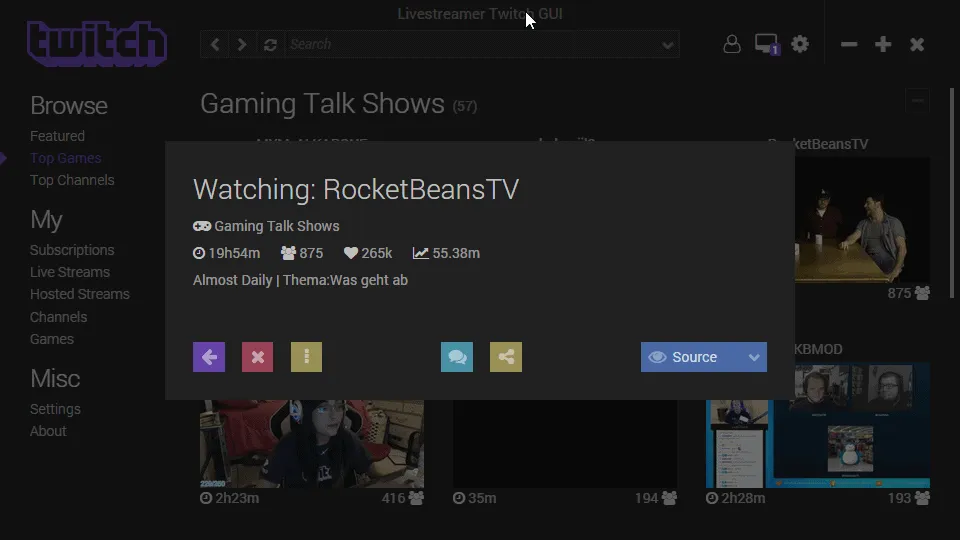Click the 19h54m uptime statistic

227,253
